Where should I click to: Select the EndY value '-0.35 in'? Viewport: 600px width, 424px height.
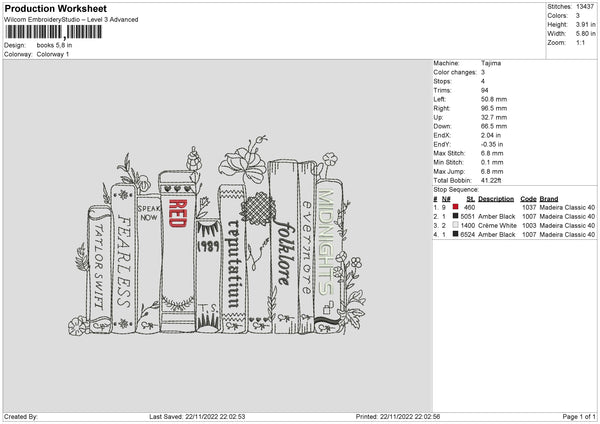[492, 144]
